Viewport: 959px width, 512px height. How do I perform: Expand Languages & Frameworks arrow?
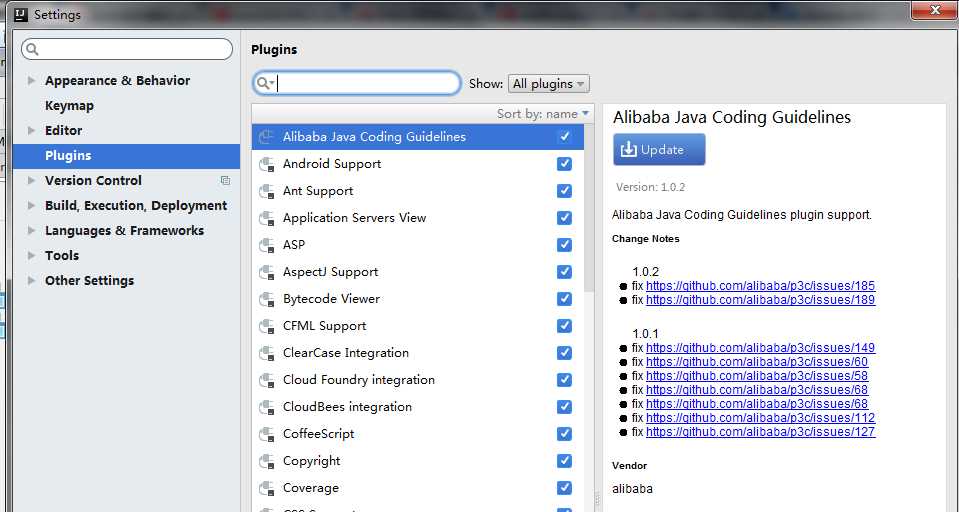click(31, 231)
